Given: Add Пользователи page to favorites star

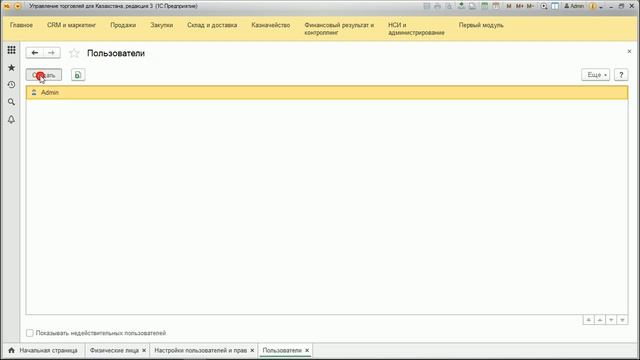Looking at the screenshot, I should 74,53.
